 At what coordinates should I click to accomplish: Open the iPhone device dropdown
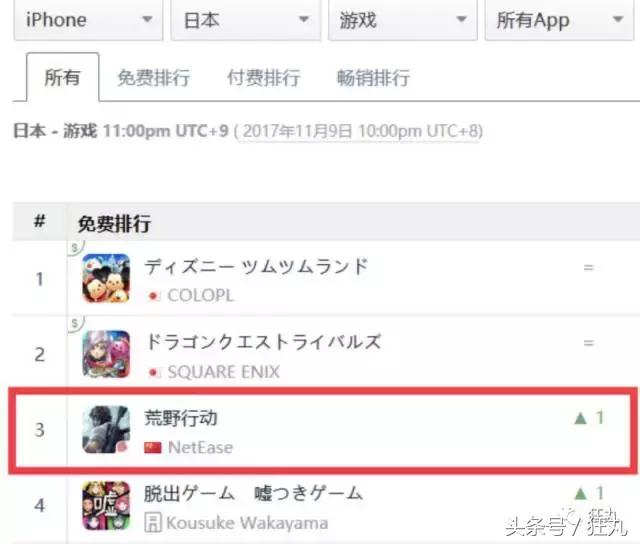(x=88, y=19)
